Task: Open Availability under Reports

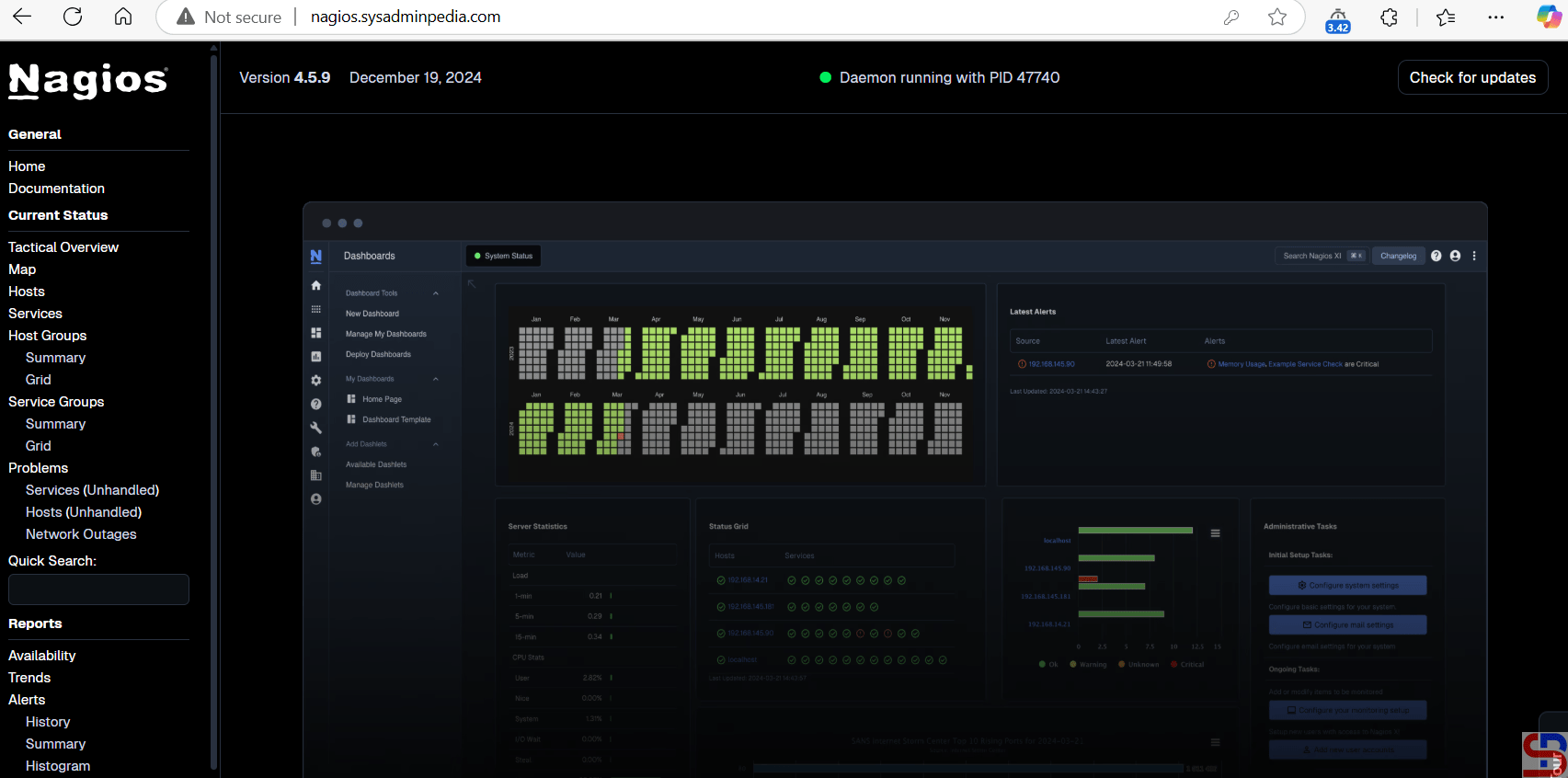Action: click(x=42, y=656)
